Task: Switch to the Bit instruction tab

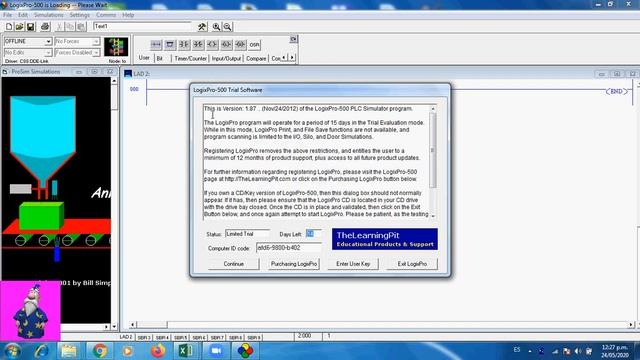Action: coord(160,58)
